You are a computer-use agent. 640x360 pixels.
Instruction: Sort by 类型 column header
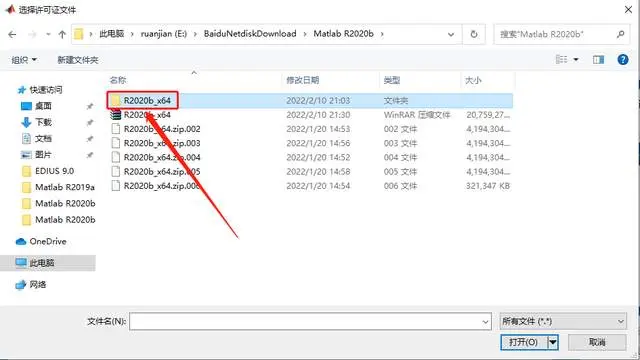tap(392, 80)
